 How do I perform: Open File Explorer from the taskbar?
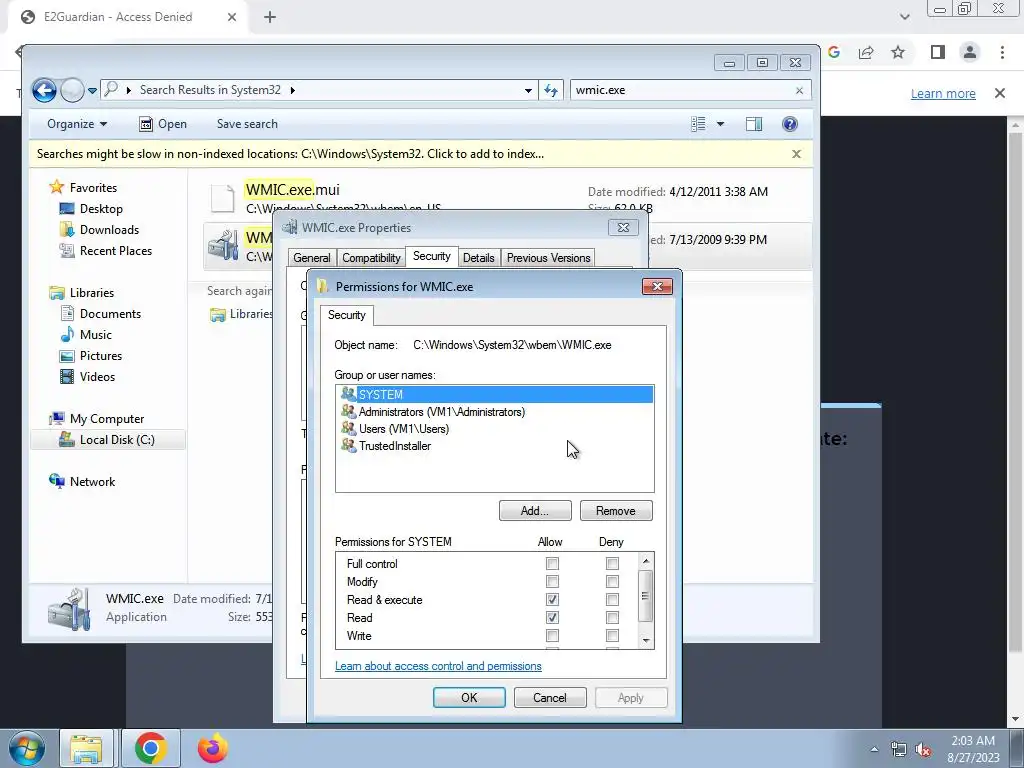(x=86, y=748)
